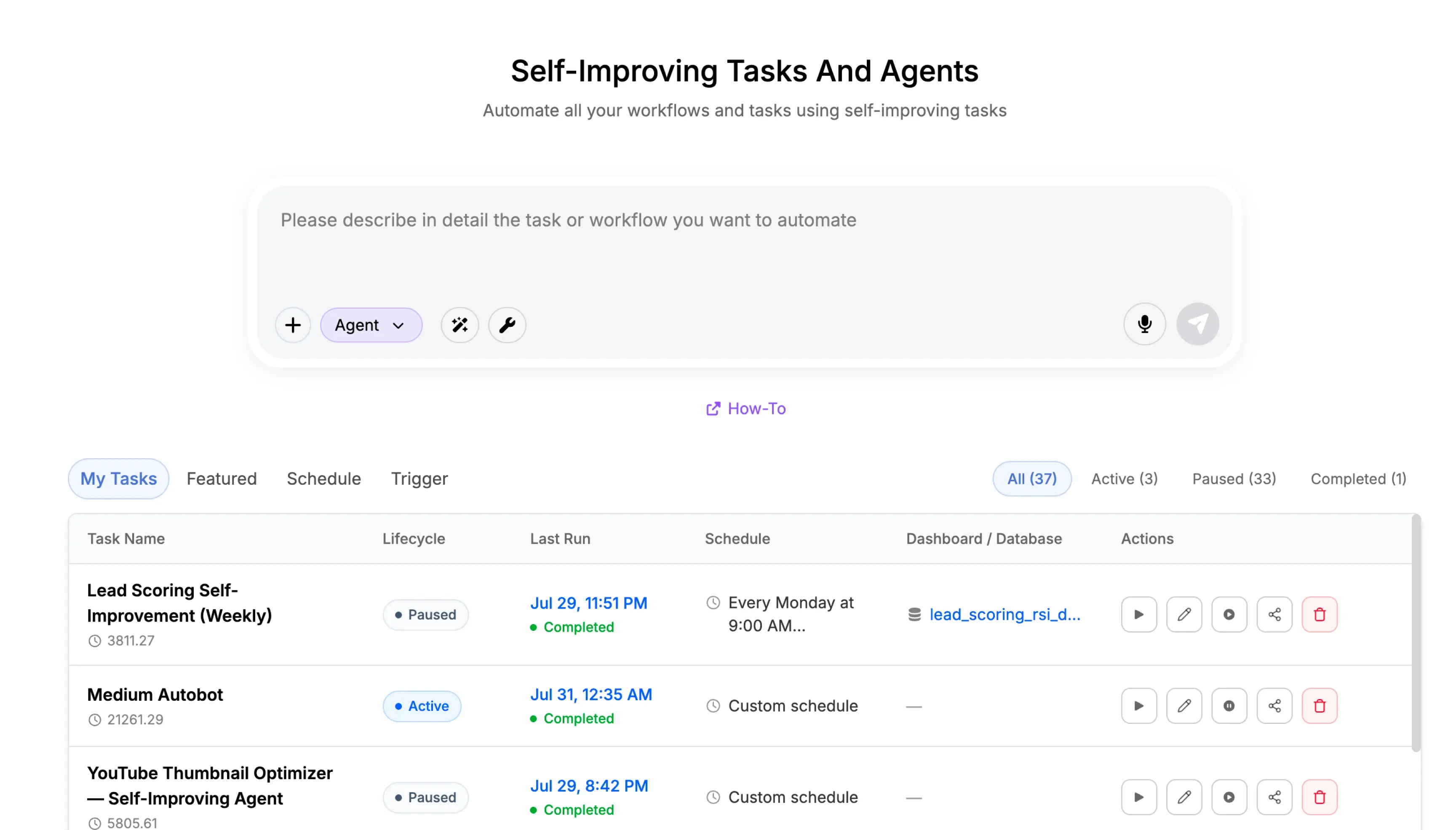Select the All (37) filter
The height and width of the screenshot is (830, 1456).
(x=1031, y=479)
